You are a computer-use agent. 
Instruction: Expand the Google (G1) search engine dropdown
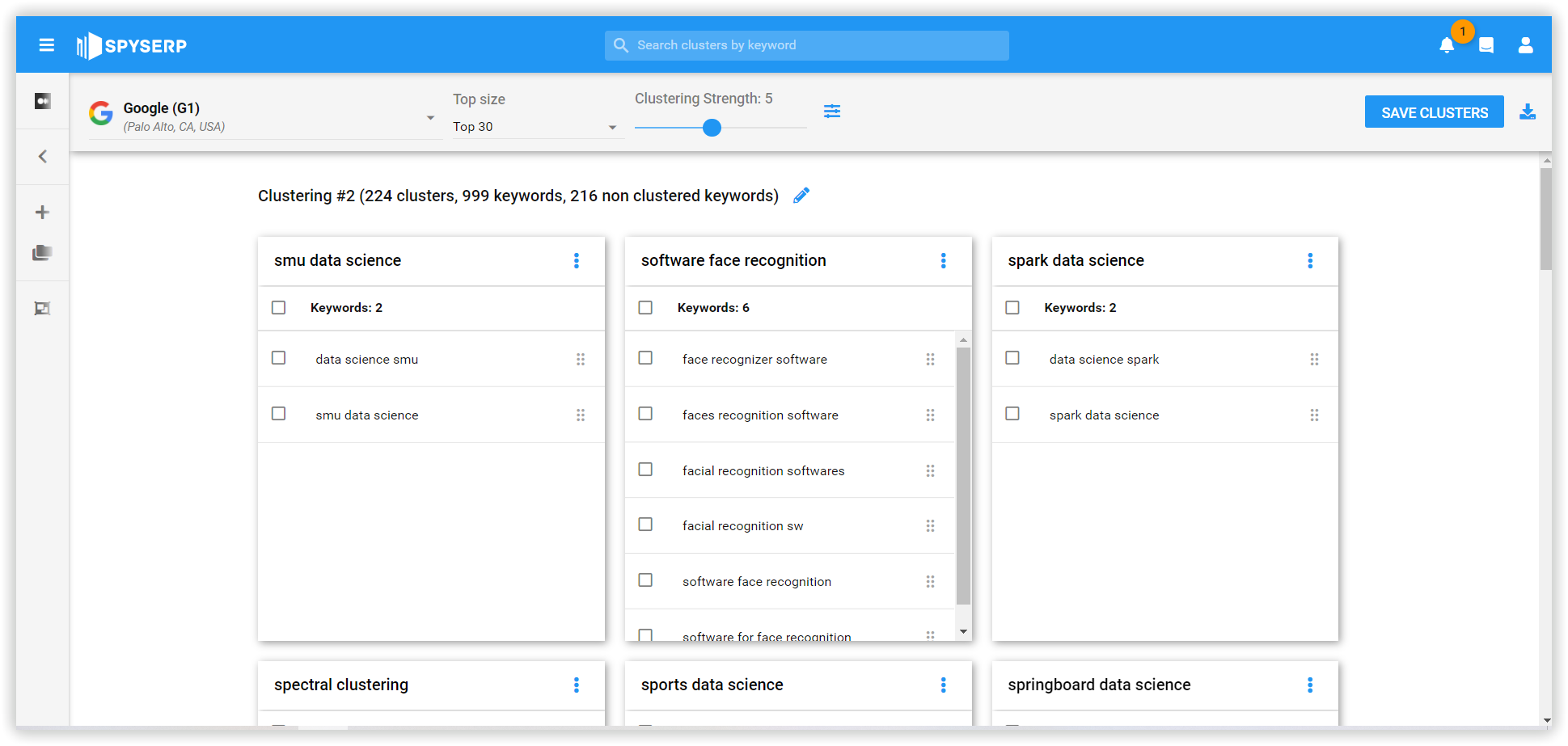point(430,118)
